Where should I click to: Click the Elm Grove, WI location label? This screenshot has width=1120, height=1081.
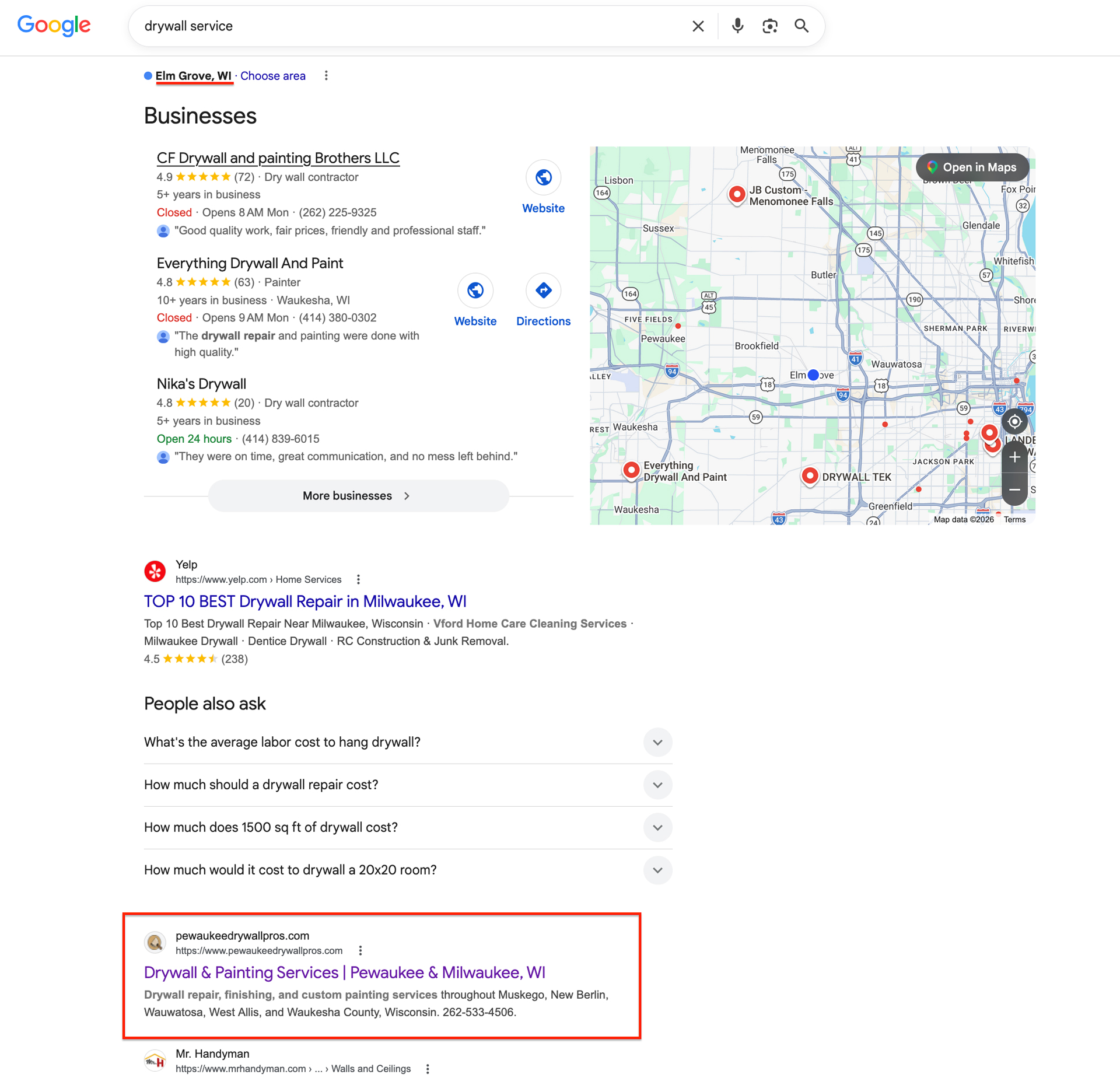pyautogui.click(x=193, y=76)
